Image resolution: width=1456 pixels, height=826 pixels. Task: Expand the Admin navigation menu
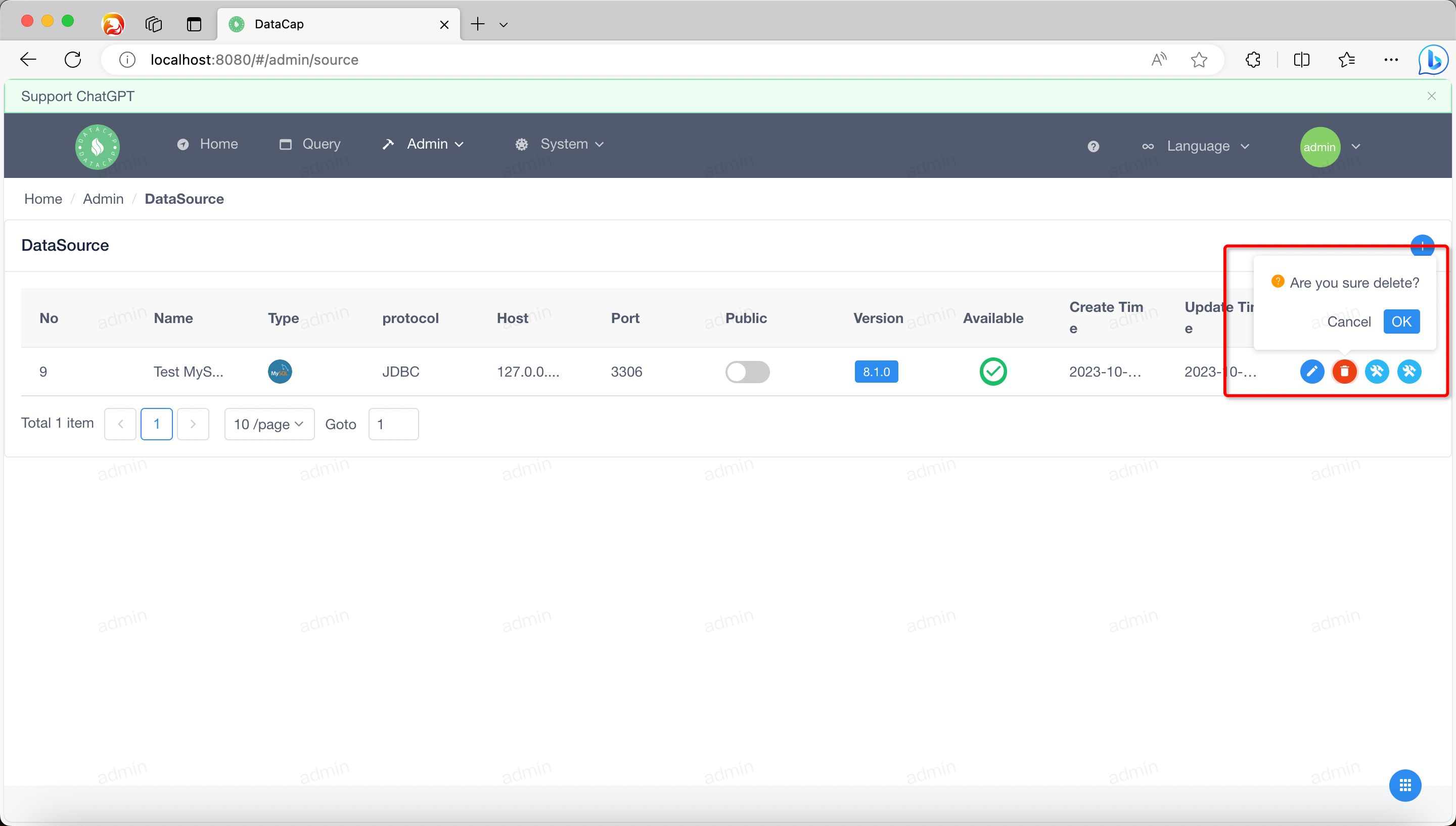click(x=423, y=144)
